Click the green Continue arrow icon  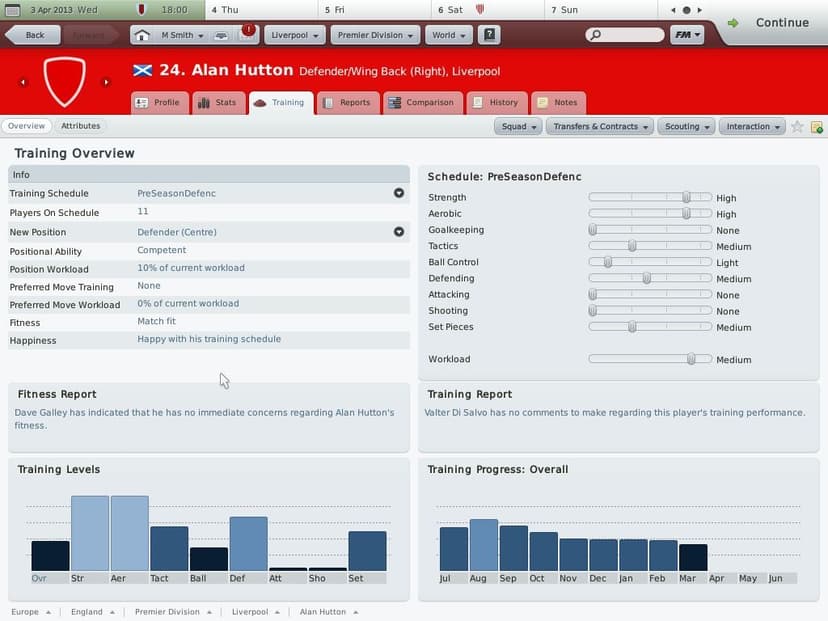[x=733, y=23]
